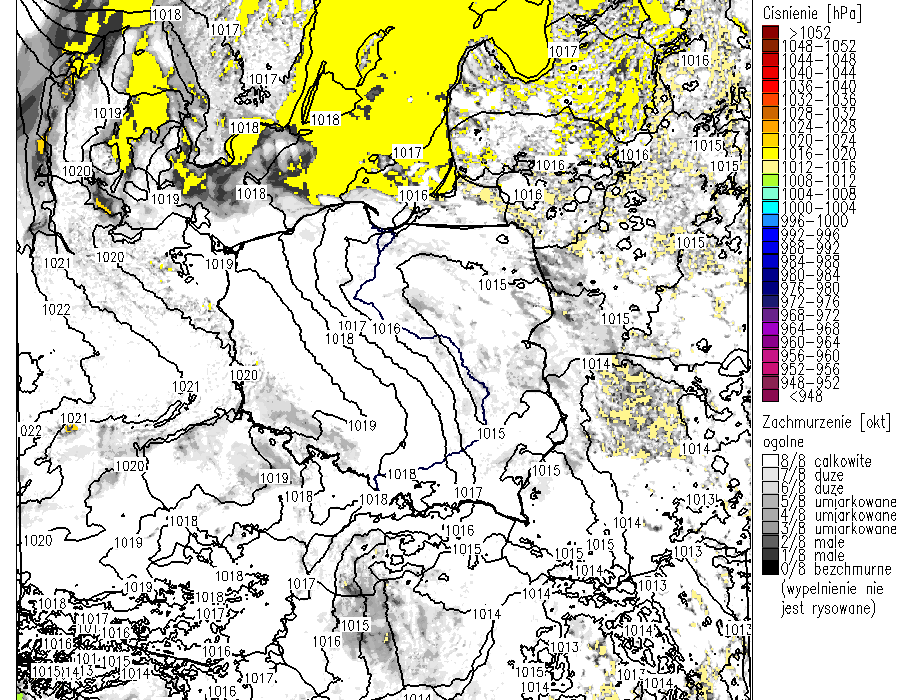Select the 1048-1052 hPa pressure swatch
900x700 pixels.
coord(770,46)
